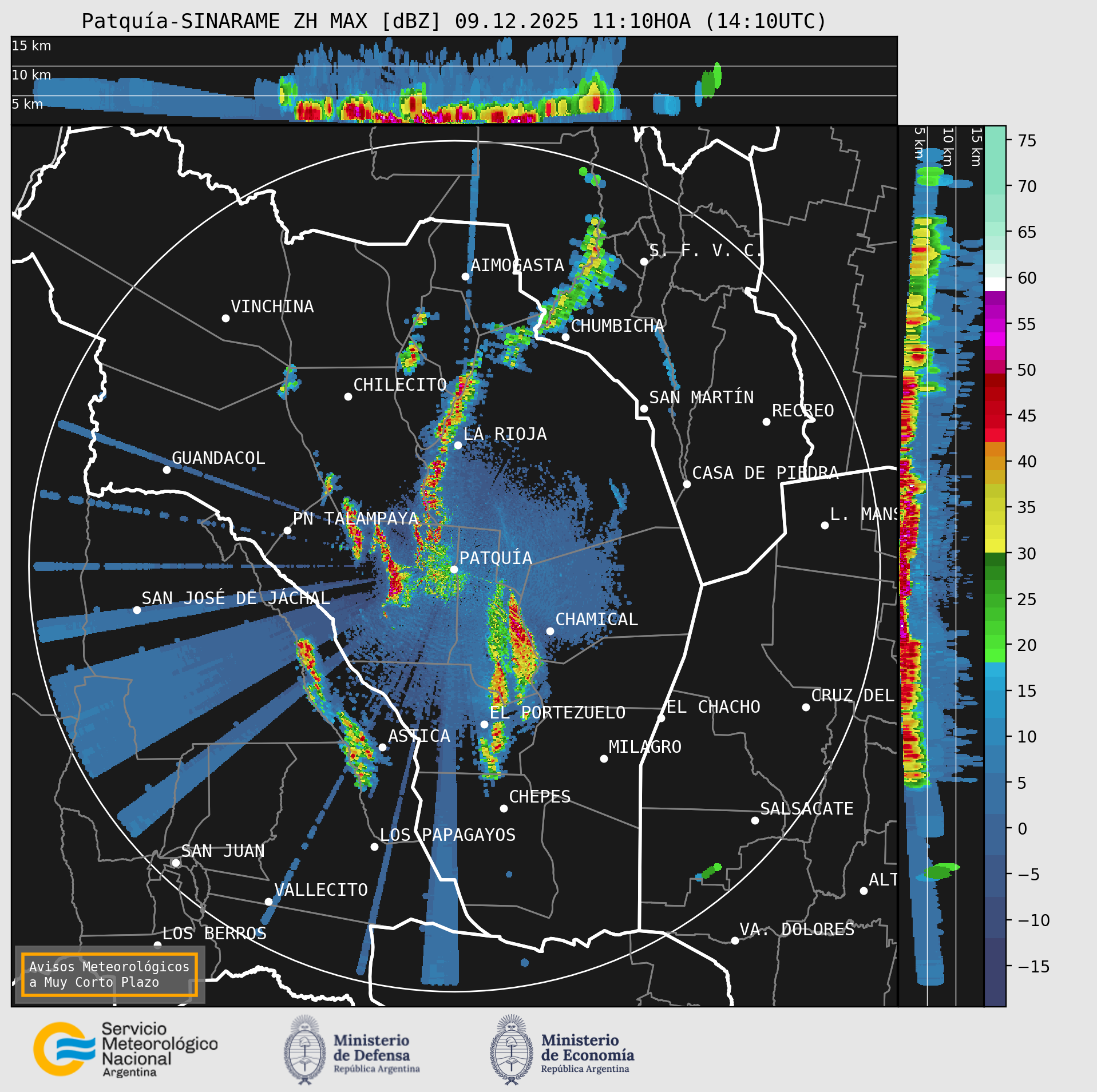Image resolution: width=1097 pixels, height=1092 pixels.
Task: Click the "SAN MARTÍN" map label
Action: [x=702, y=398]
